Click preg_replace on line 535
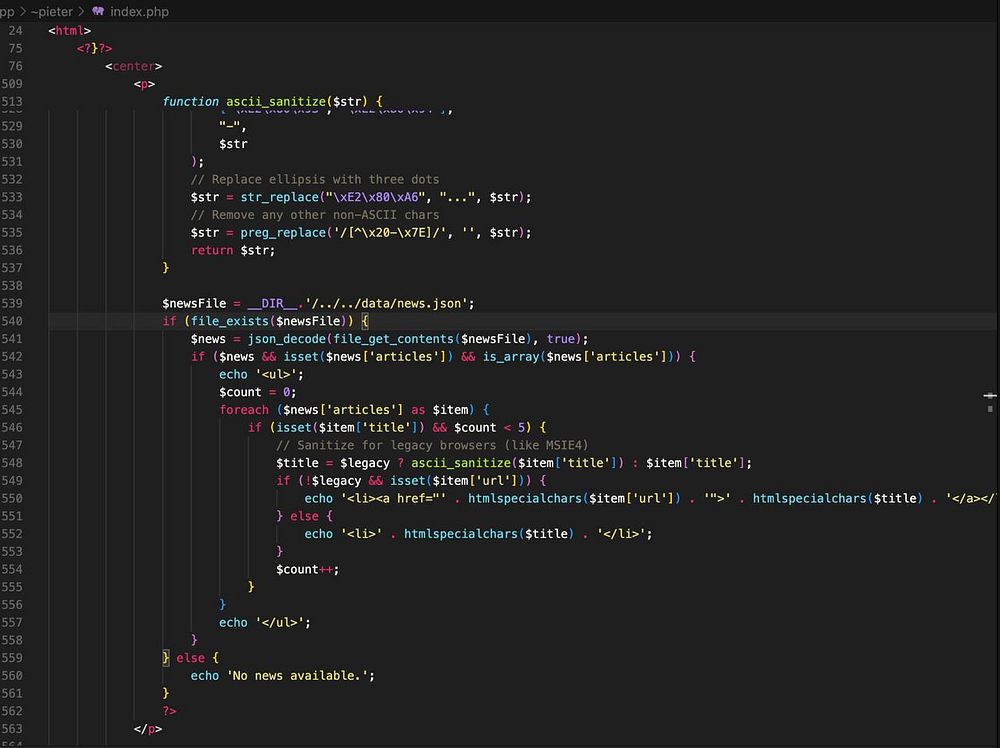 (283, 233)
